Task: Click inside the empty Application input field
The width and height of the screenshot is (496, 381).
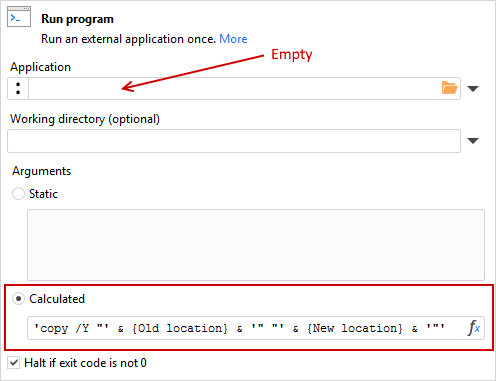Action: [233, 88]
